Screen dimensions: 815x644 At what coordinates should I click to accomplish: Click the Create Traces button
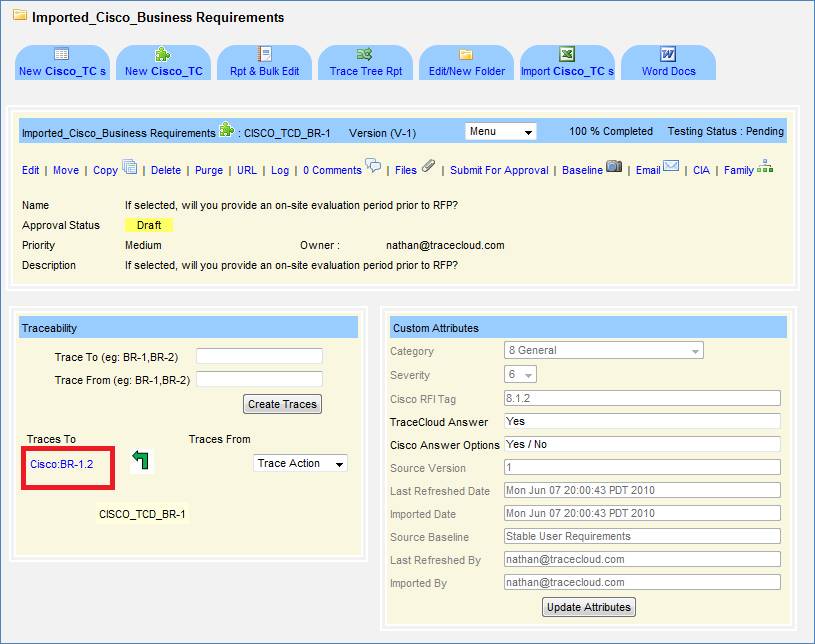click(282, 404)
